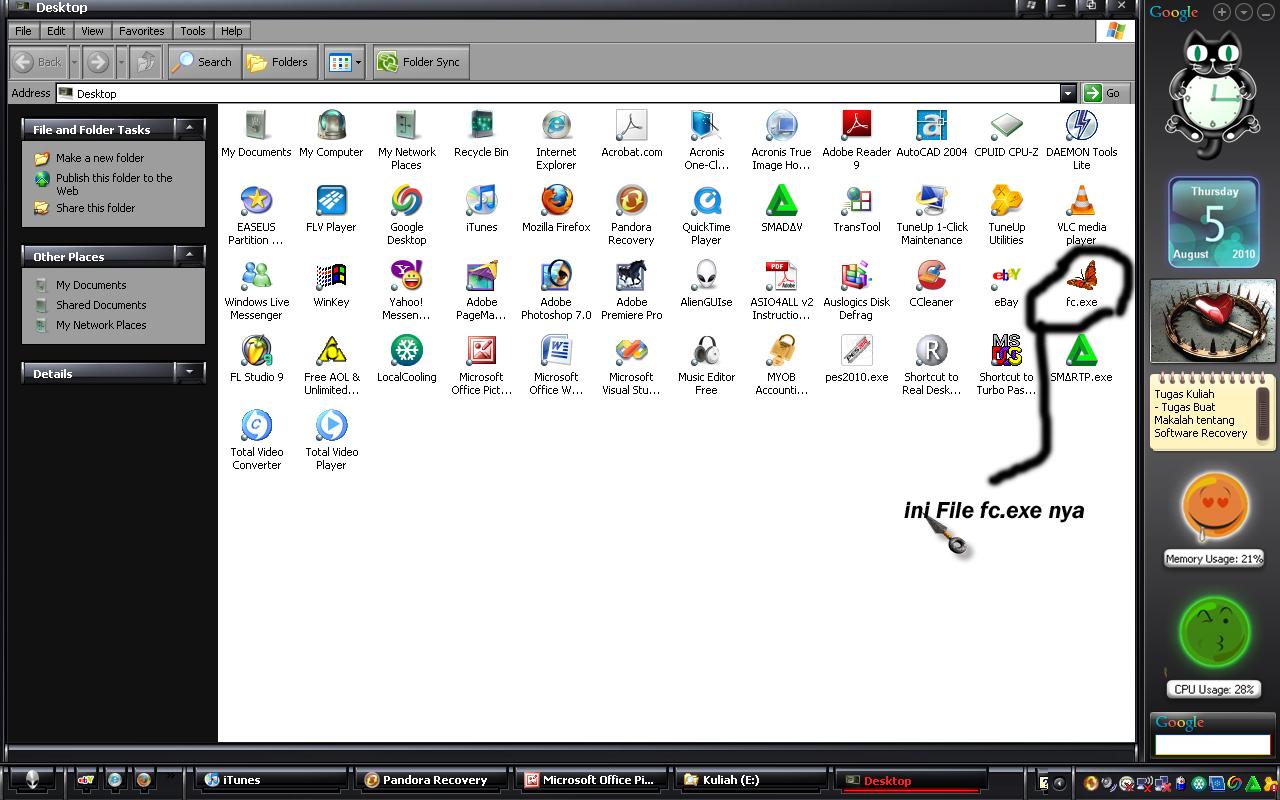Click the sidebar calendar gadget
This screenshot has width=1280, height=800.
tap(1214, 223)
